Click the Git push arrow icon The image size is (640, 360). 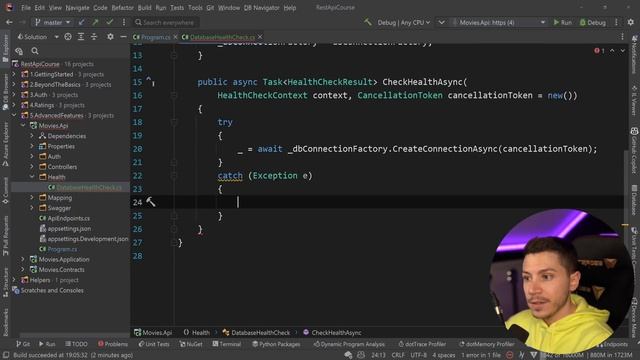coord(96,22)
